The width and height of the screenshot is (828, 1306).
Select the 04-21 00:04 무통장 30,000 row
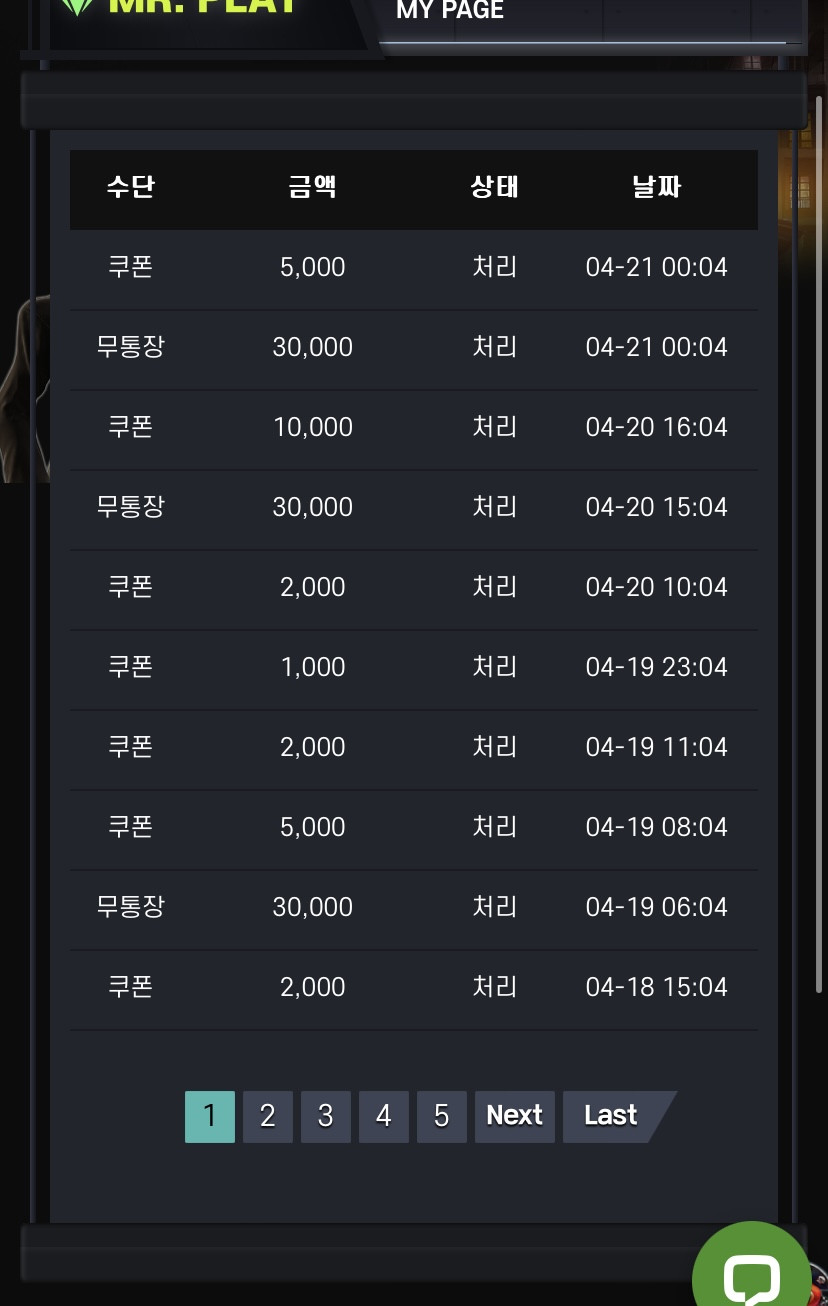pyautogui.click(x=414, y=348)
